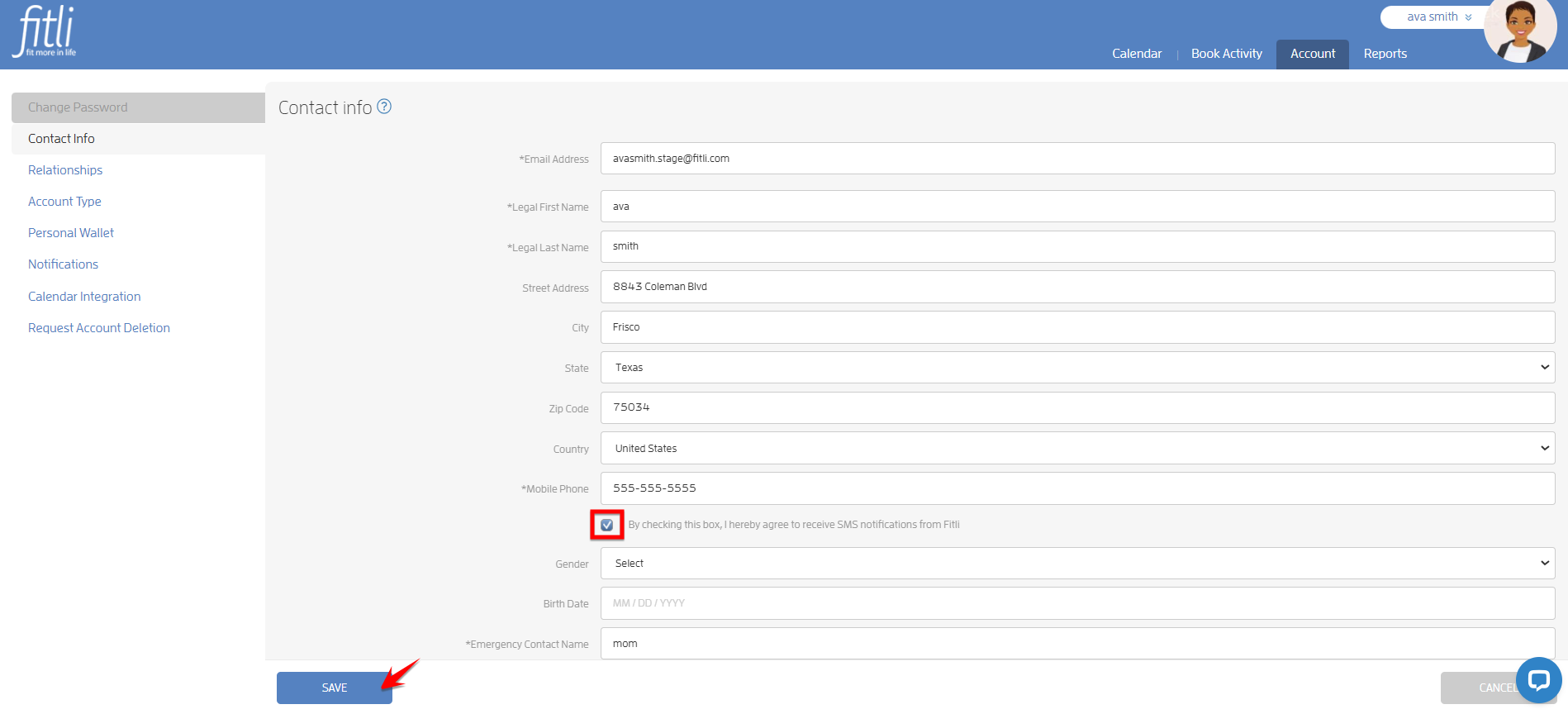Open the Book Activity tab

[1227, 54]
